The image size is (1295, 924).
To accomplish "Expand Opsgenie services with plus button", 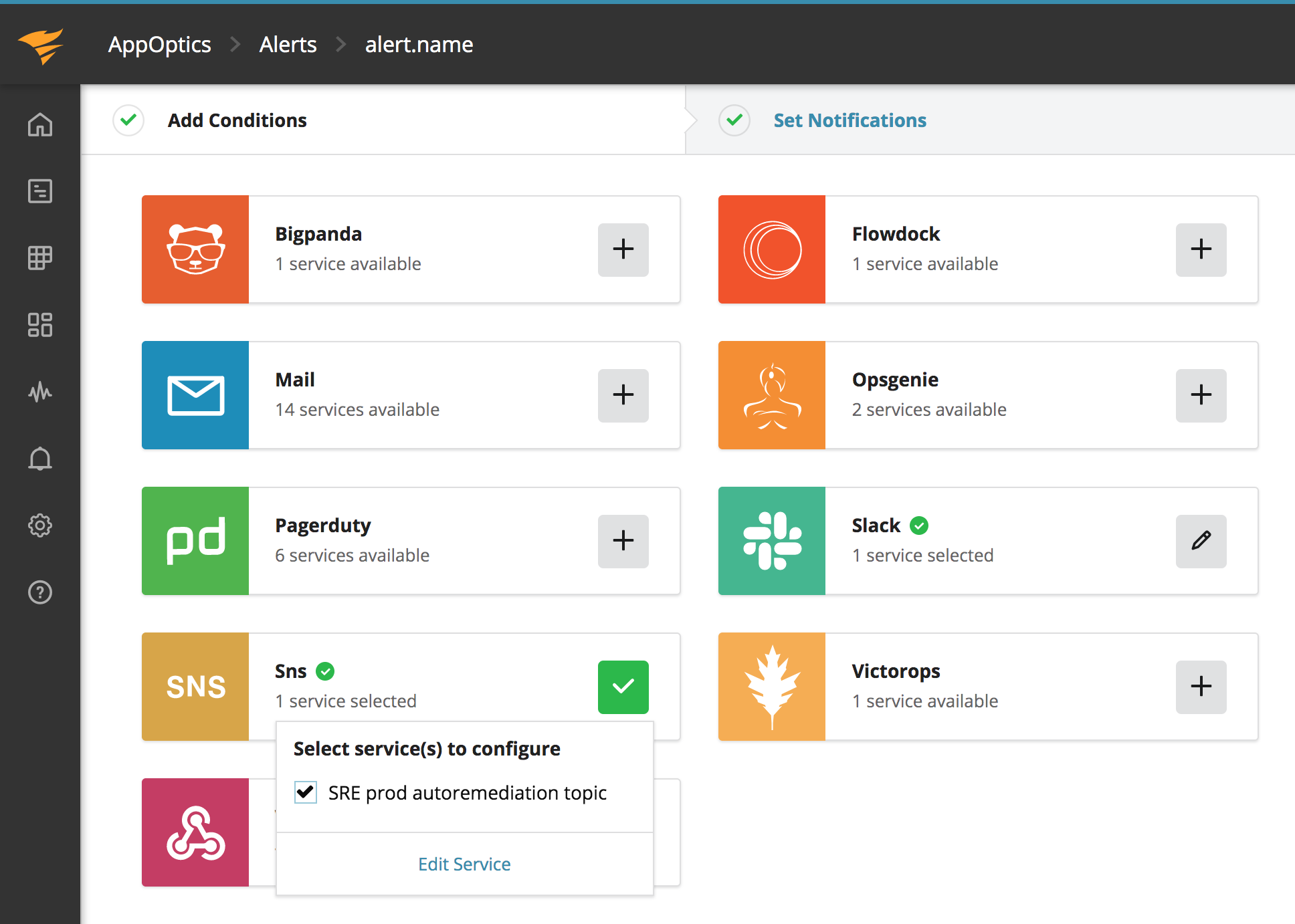I will tap(1201, 395).
